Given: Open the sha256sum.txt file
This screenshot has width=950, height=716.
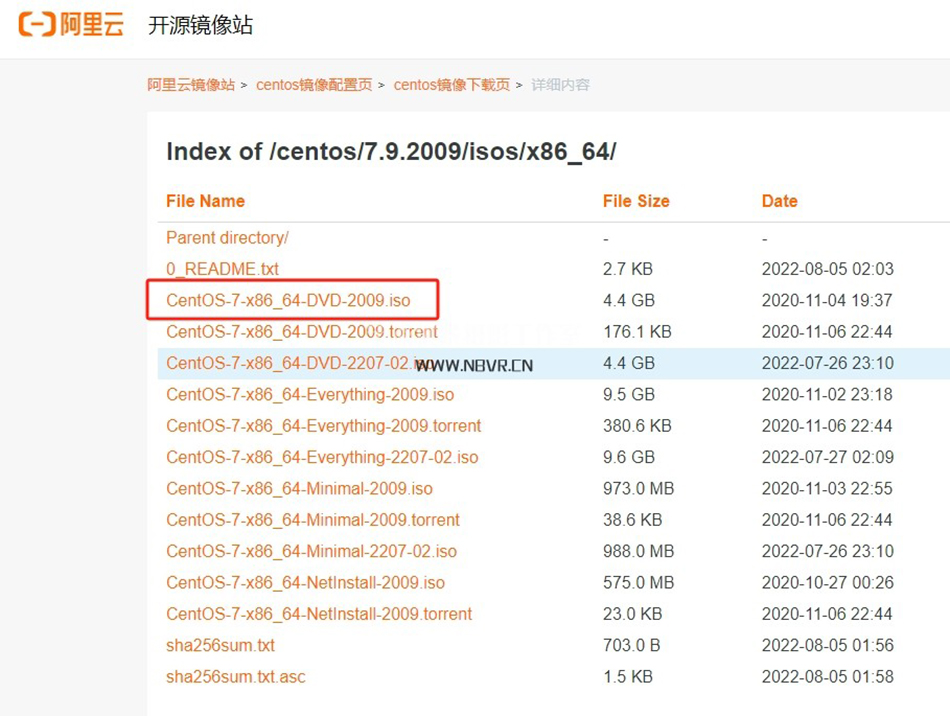Looking at the screenshot, I should (x=221, y=646).
